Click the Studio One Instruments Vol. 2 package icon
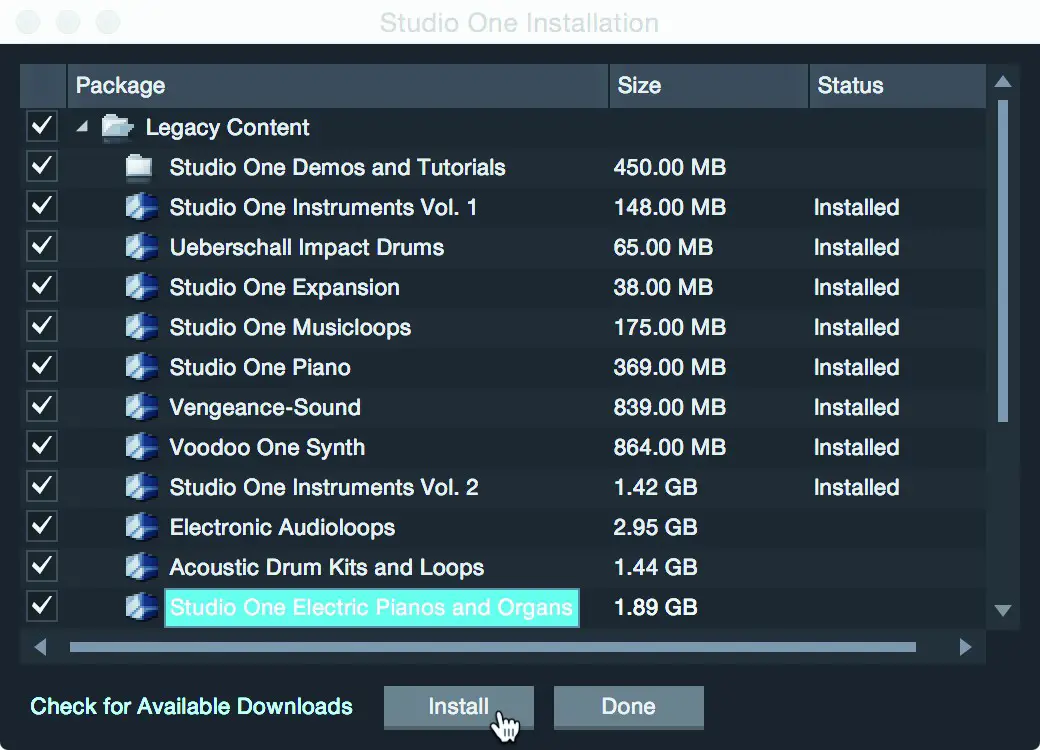The height and width of the screenshot is (750, 1040). [141, 487]
